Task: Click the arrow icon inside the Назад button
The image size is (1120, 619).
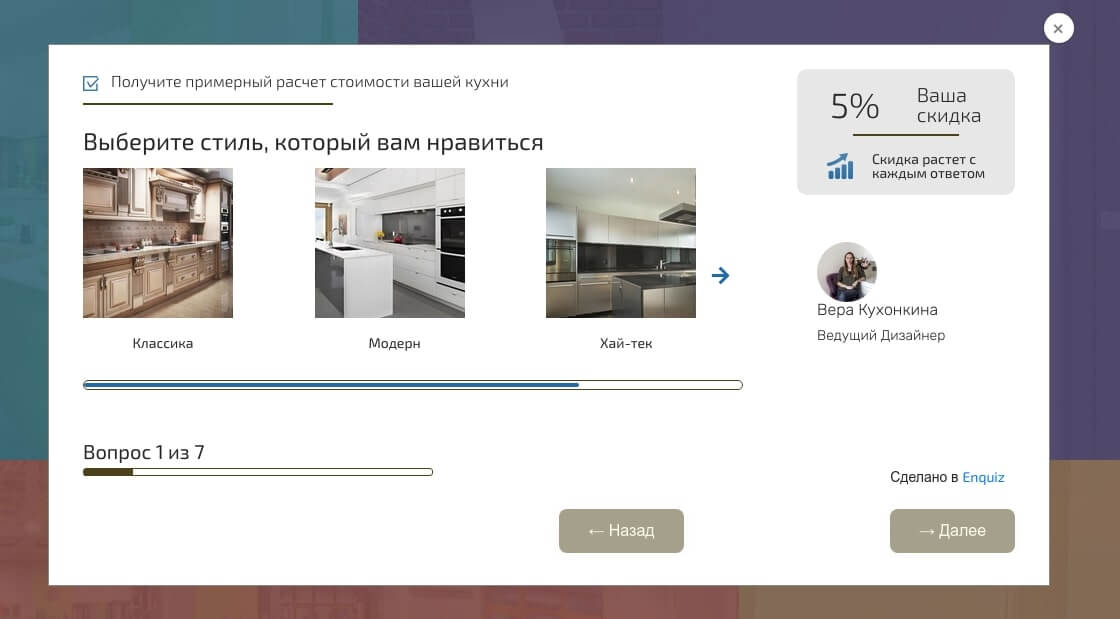Action: click(x=597, y=531)
